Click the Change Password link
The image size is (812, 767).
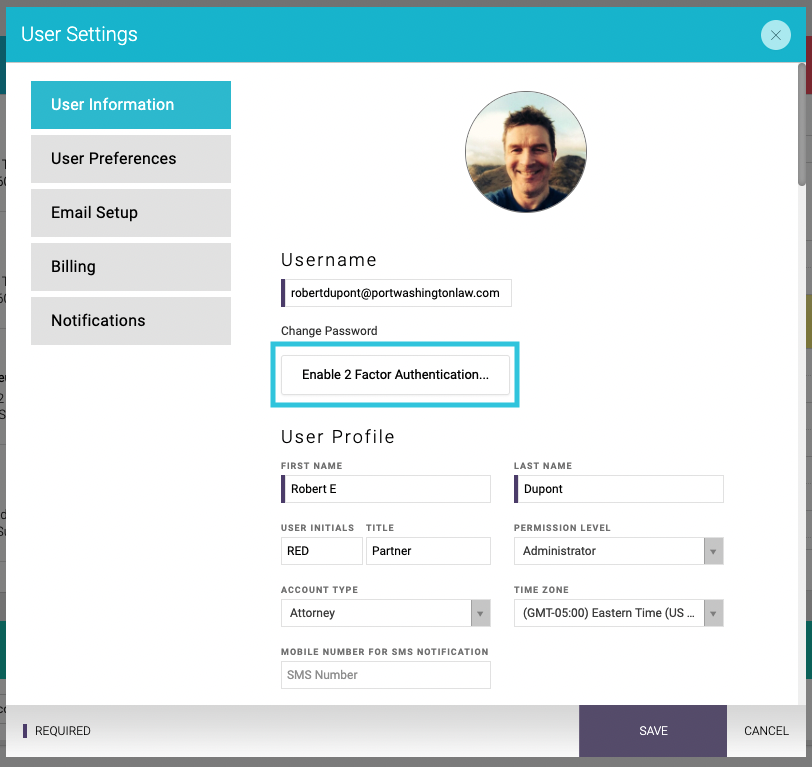tap(329, 331)
